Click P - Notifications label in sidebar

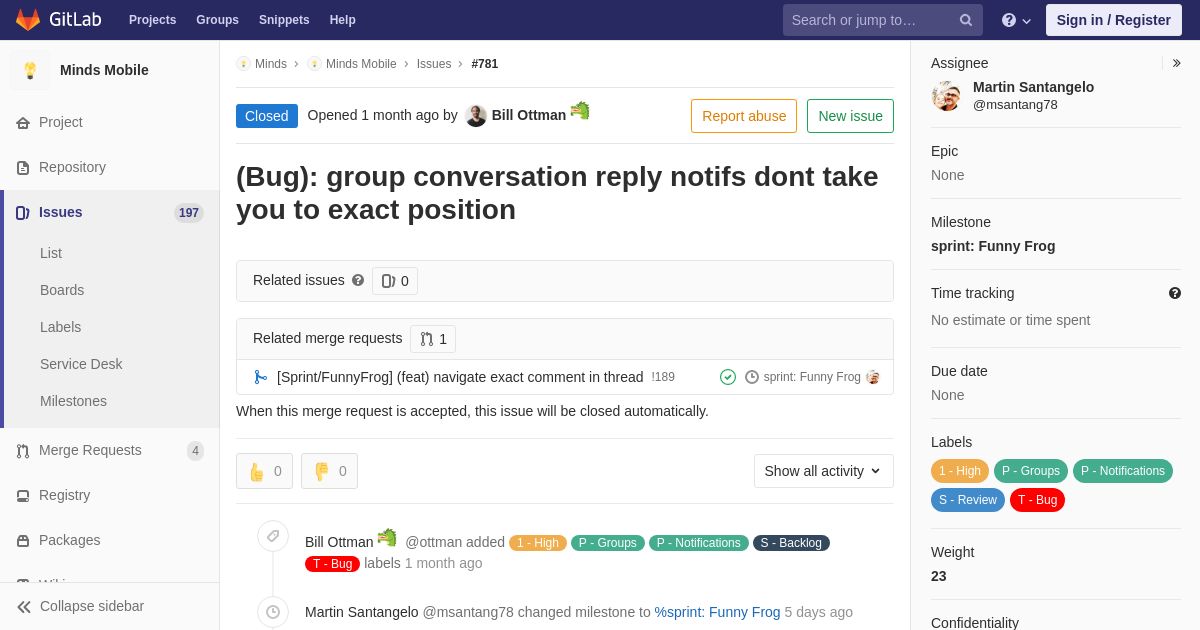click(x=1123, y=471)
